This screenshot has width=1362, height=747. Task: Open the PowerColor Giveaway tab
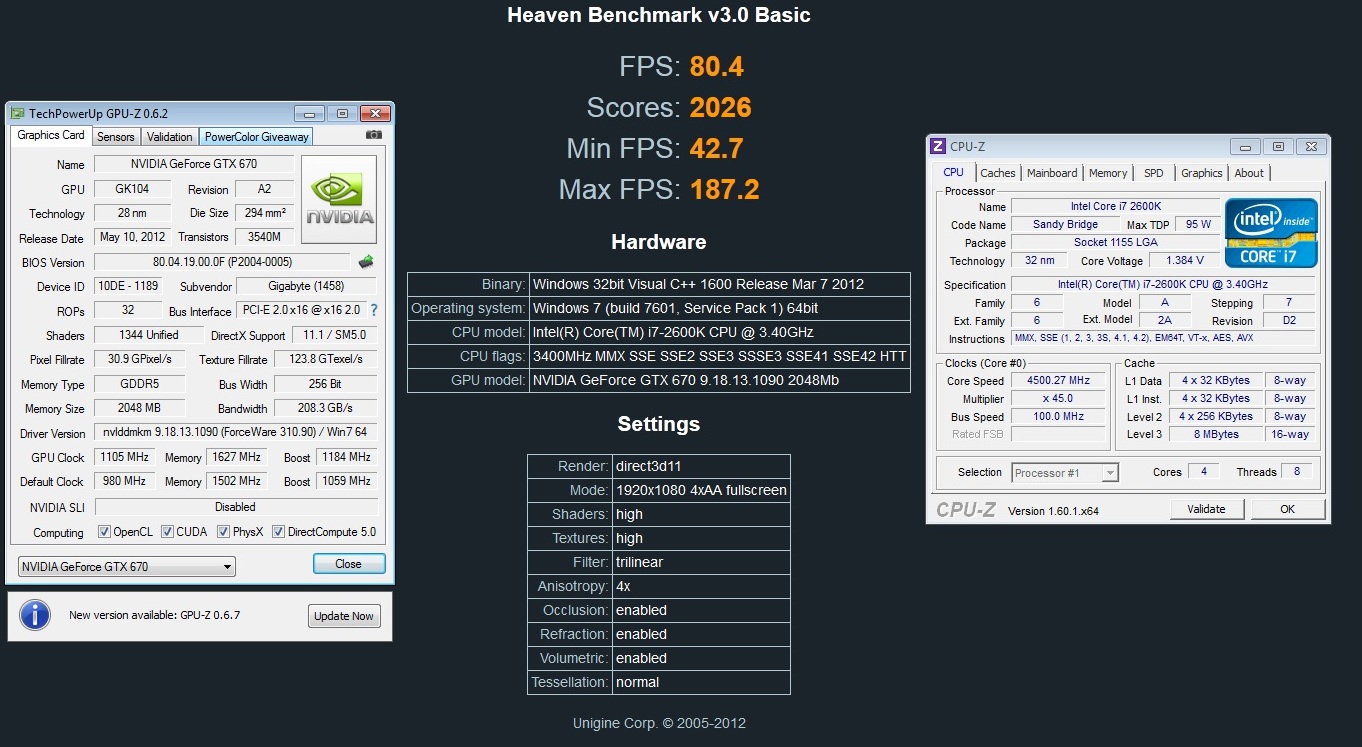[x=256, y=137]
